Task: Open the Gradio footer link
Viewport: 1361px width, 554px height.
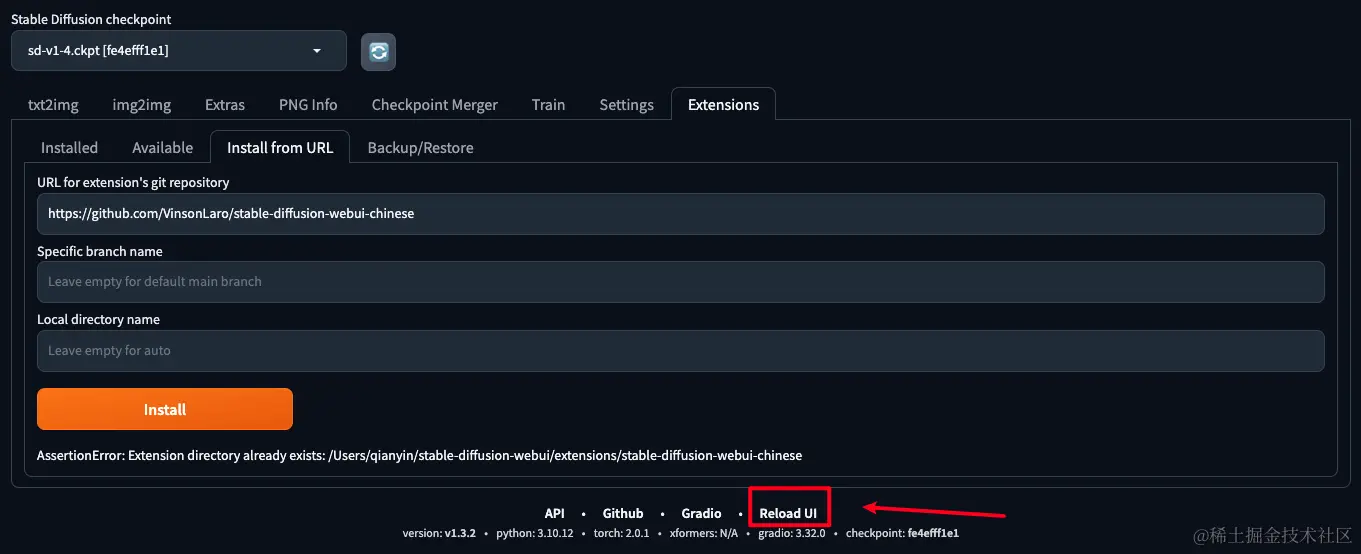Action: click(701, 513)
